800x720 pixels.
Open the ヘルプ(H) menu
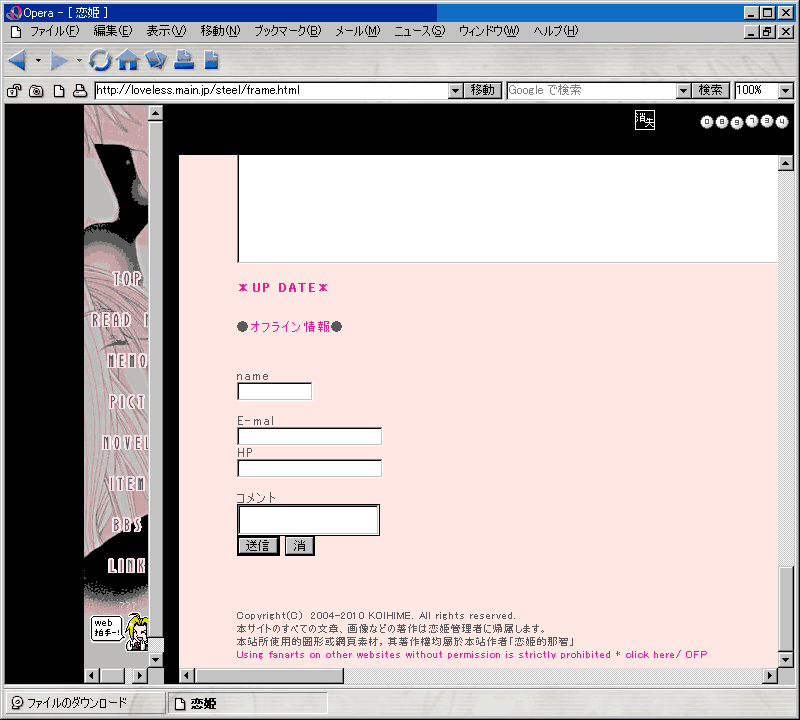point(556,32)
